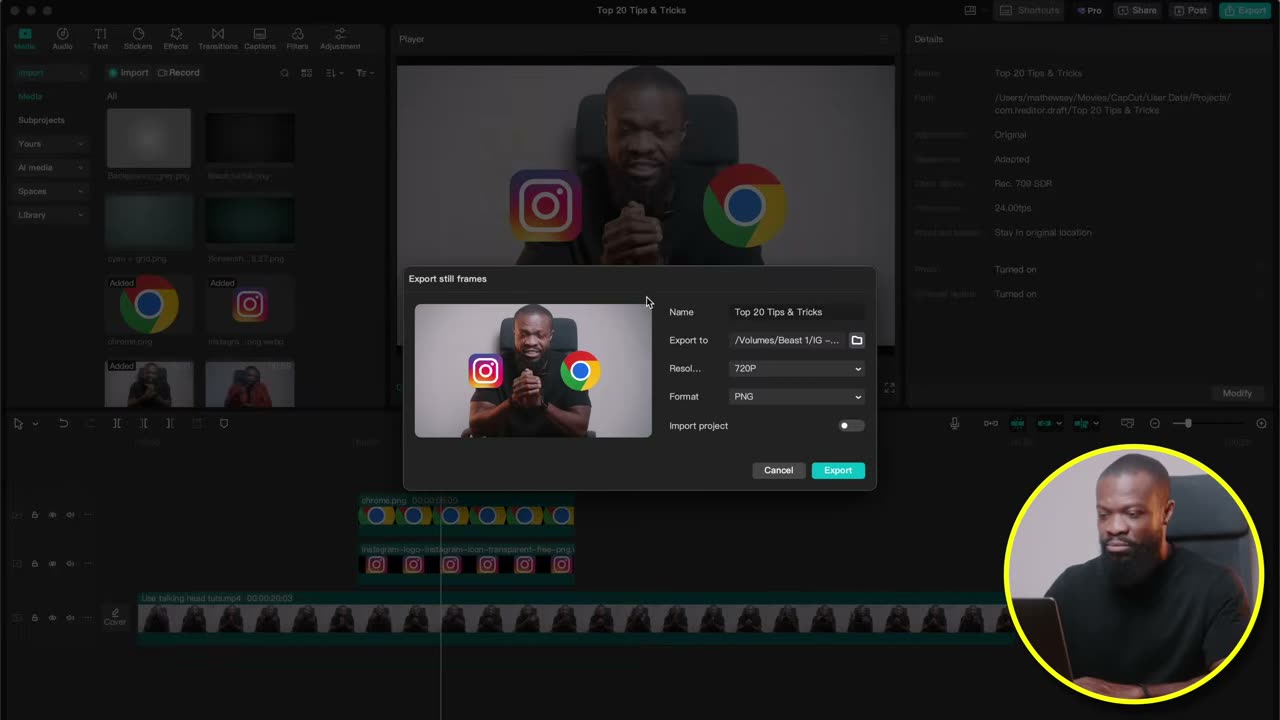Screen dimensions: 1280x720
Task: Open the Player panel menu icon
Action: 883,39
